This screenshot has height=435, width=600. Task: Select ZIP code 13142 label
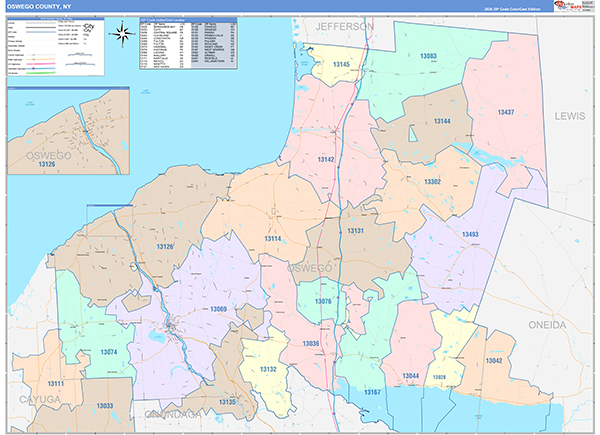326,160
